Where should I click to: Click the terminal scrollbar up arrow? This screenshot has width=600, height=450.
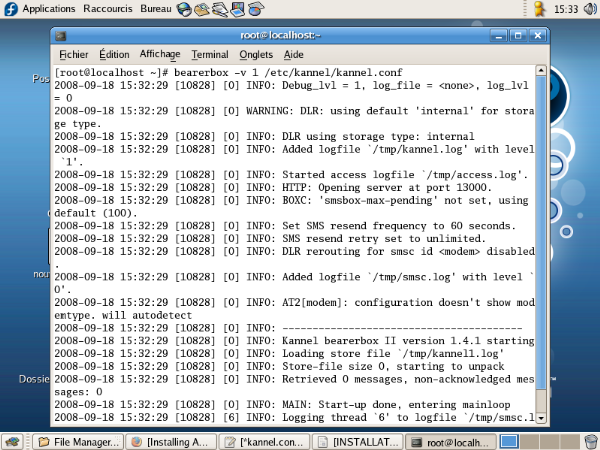coord(541,70)
